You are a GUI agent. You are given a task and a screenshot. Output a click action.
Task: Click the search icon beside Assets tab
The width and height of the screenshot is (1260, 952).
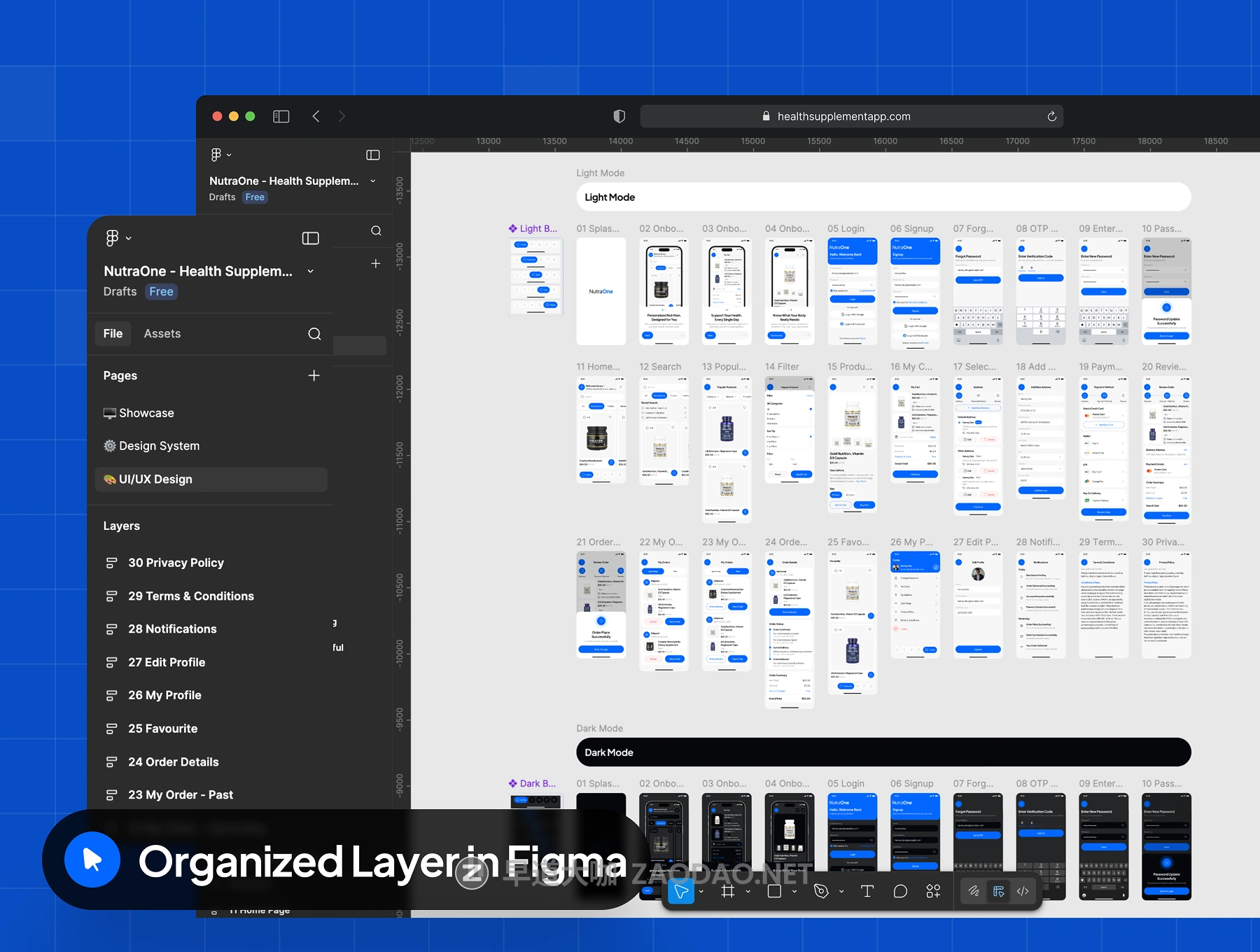coord(314,334)
